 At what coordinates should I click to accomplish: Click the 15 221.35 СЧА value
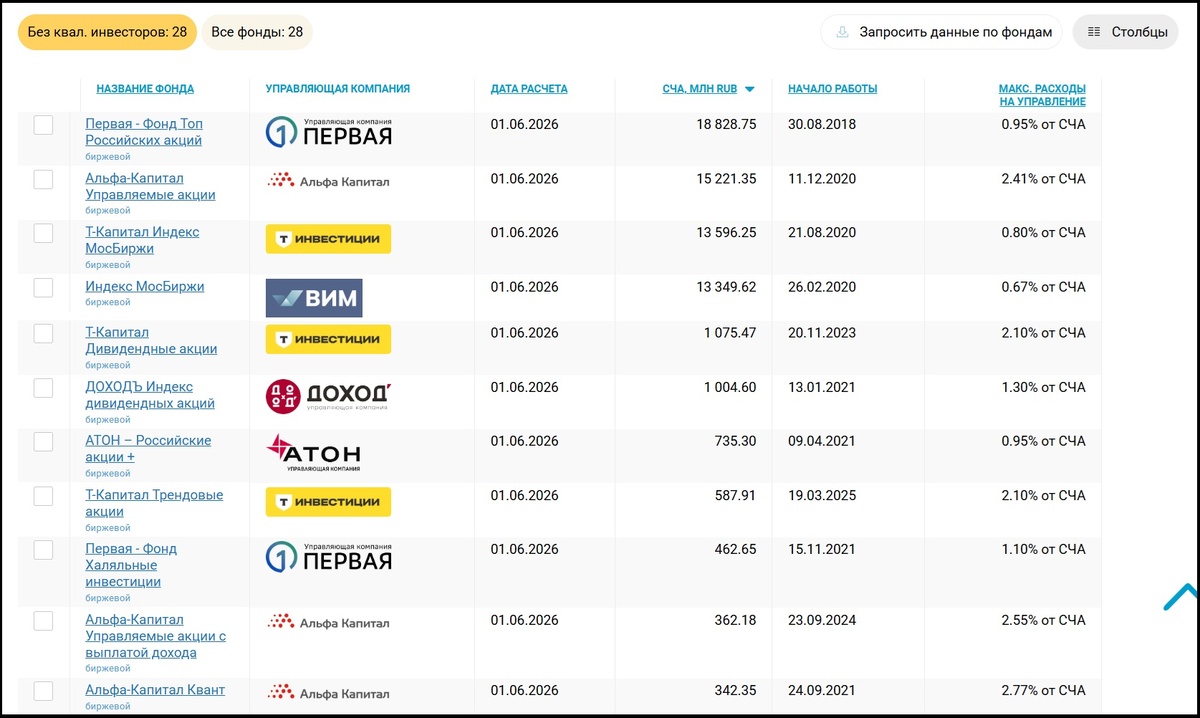726,179
